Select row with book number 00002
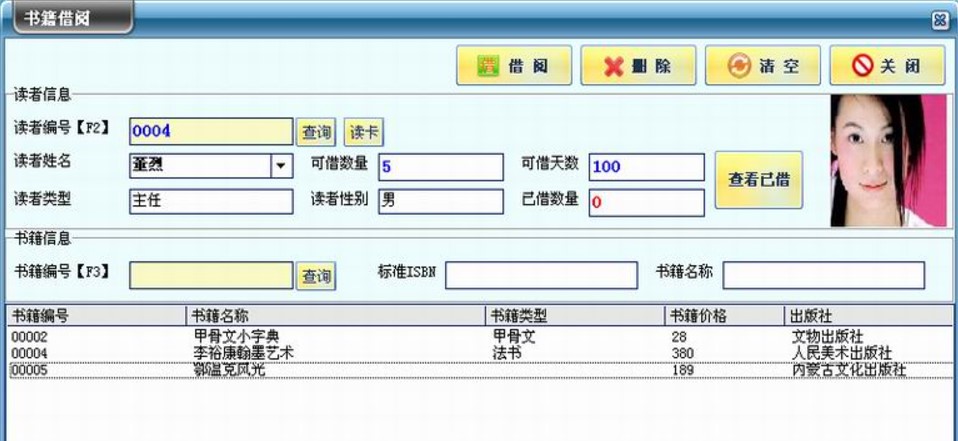The height and width of the screenshot is (441, 958). click(x=481, y=337)
